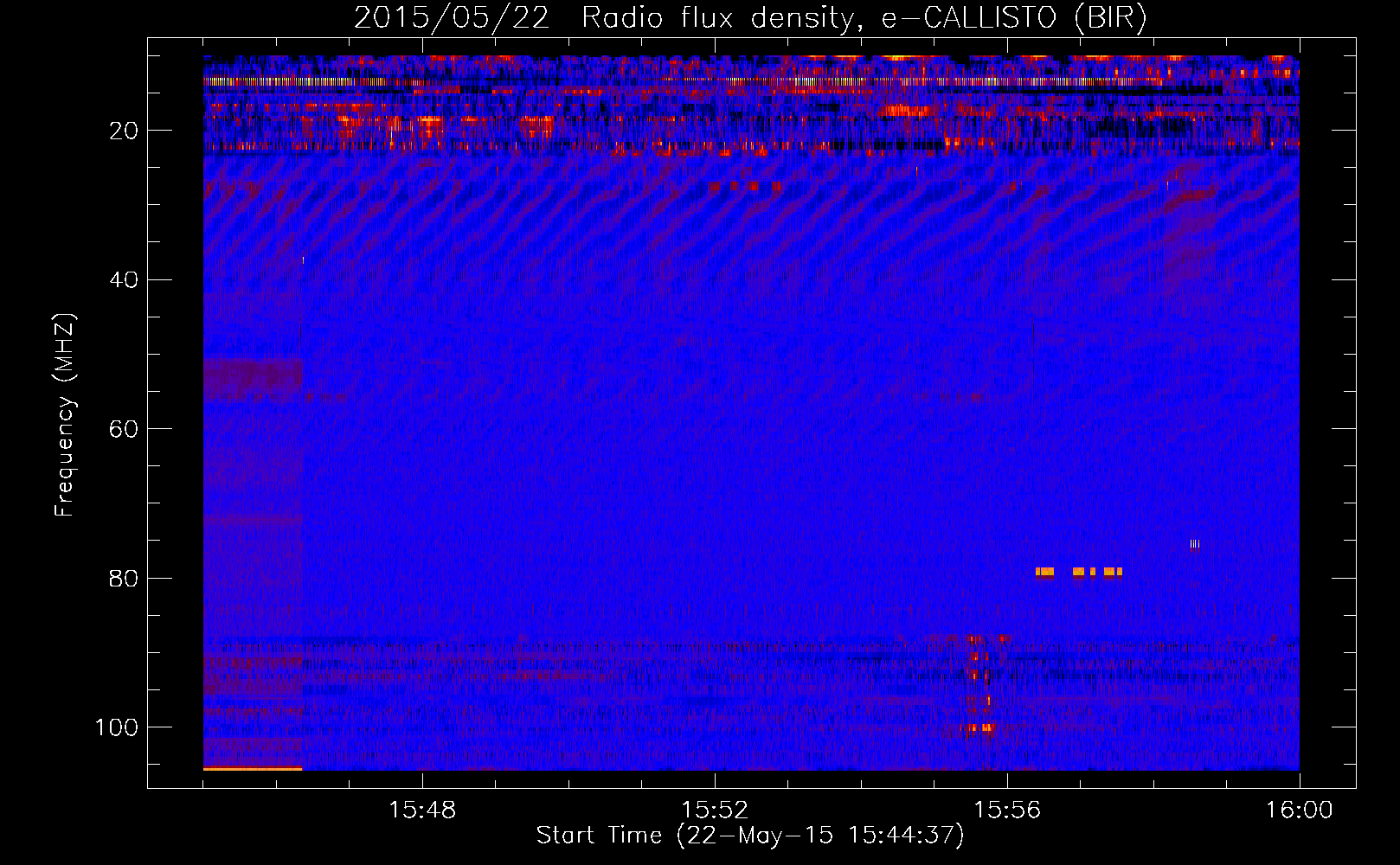Click the 15:48 time tick label
Screen dimensions: 1400x865
tap(422, 810)
